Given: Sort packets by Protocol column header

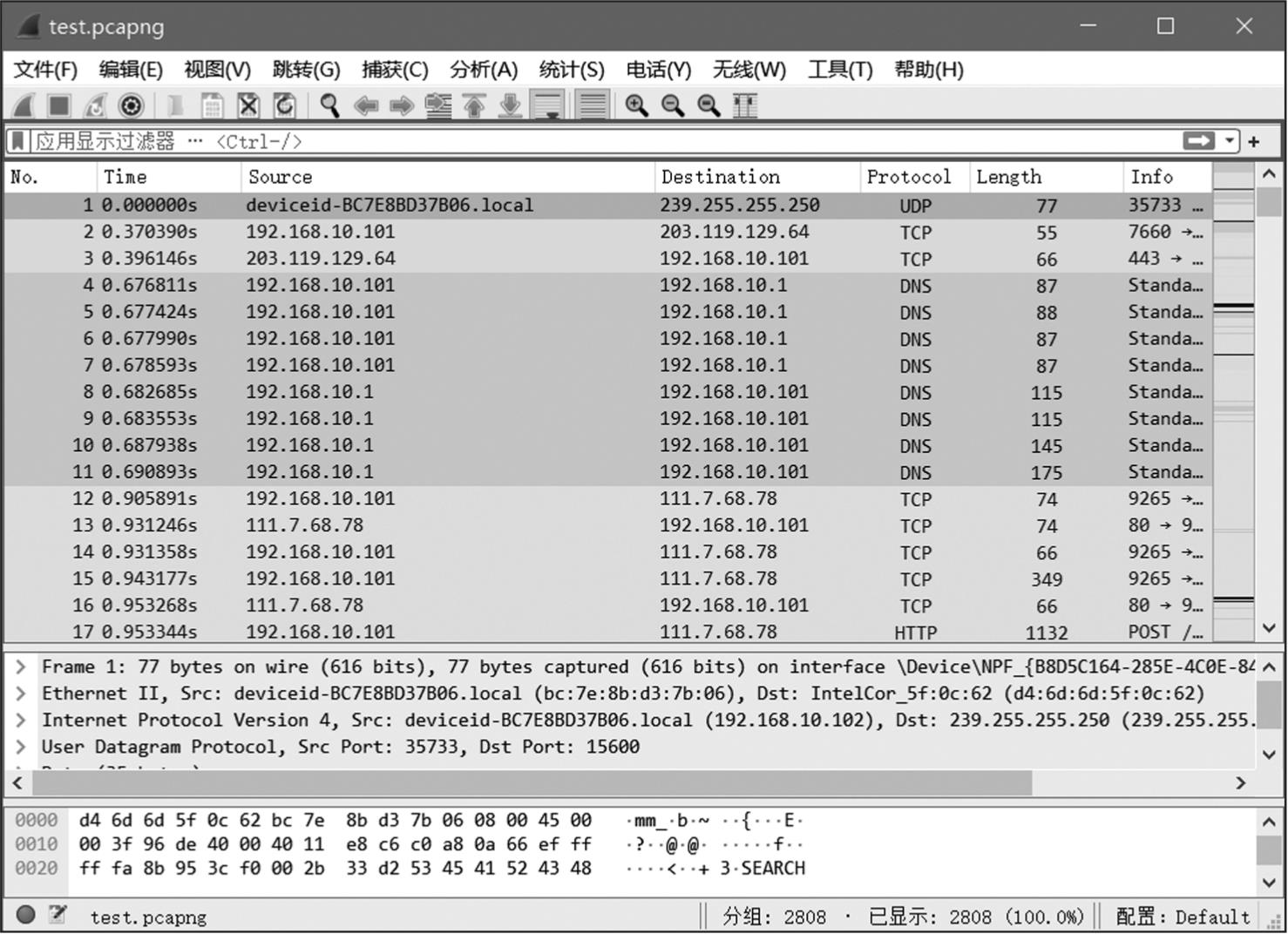Looking at the screenshot, I should pos(908,177).
